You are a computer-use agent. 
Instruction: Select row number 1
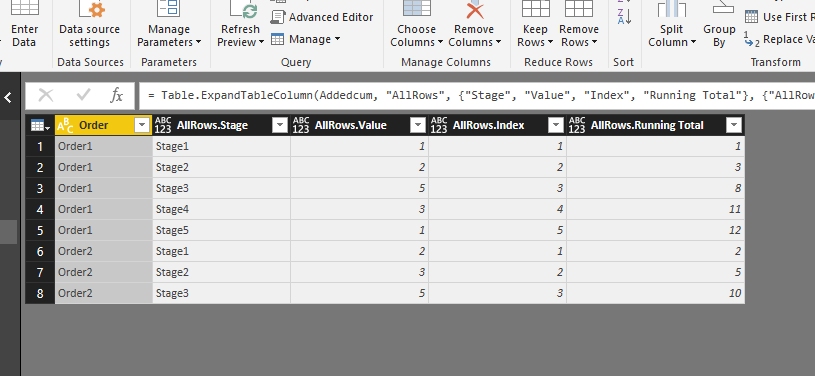click(40, 147)
